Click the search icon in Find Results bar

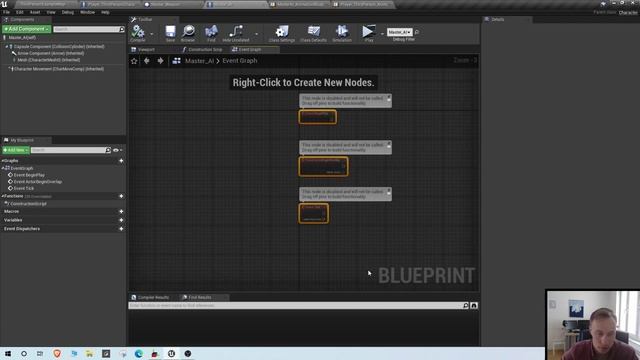(x=466, y=305)
